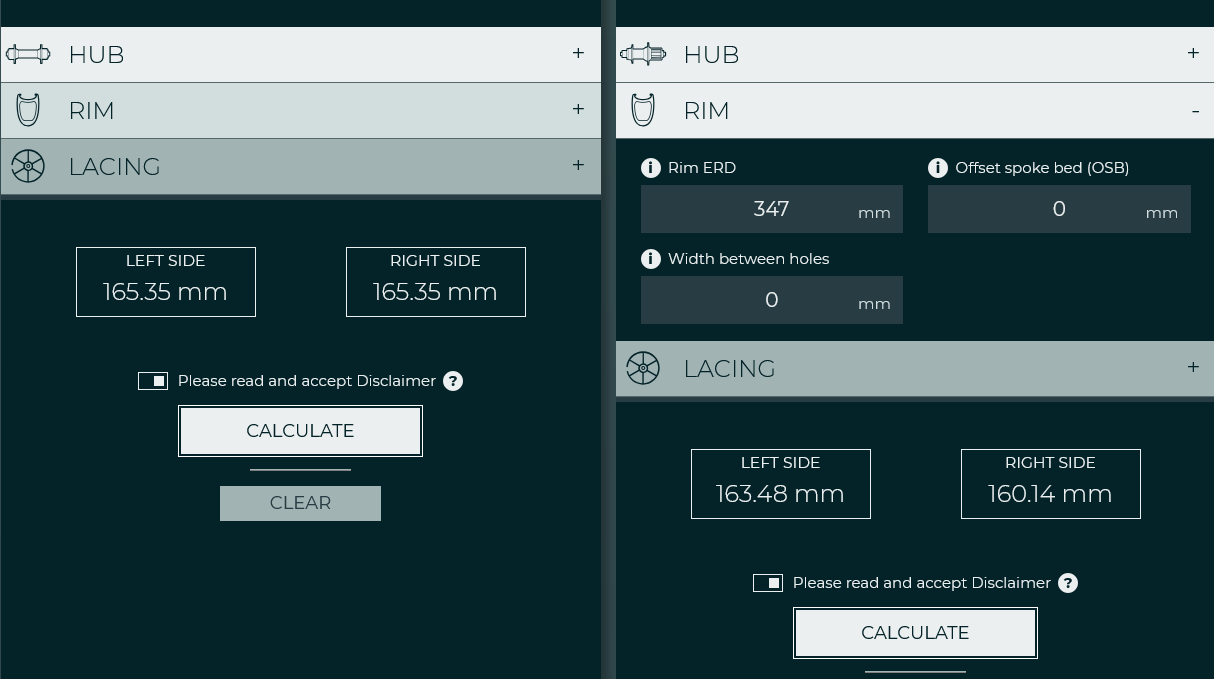The height and width of the screenshot is (679, 1214).
Task: Click the lacing wheel icon in left panel
Action: click(28, 166)
